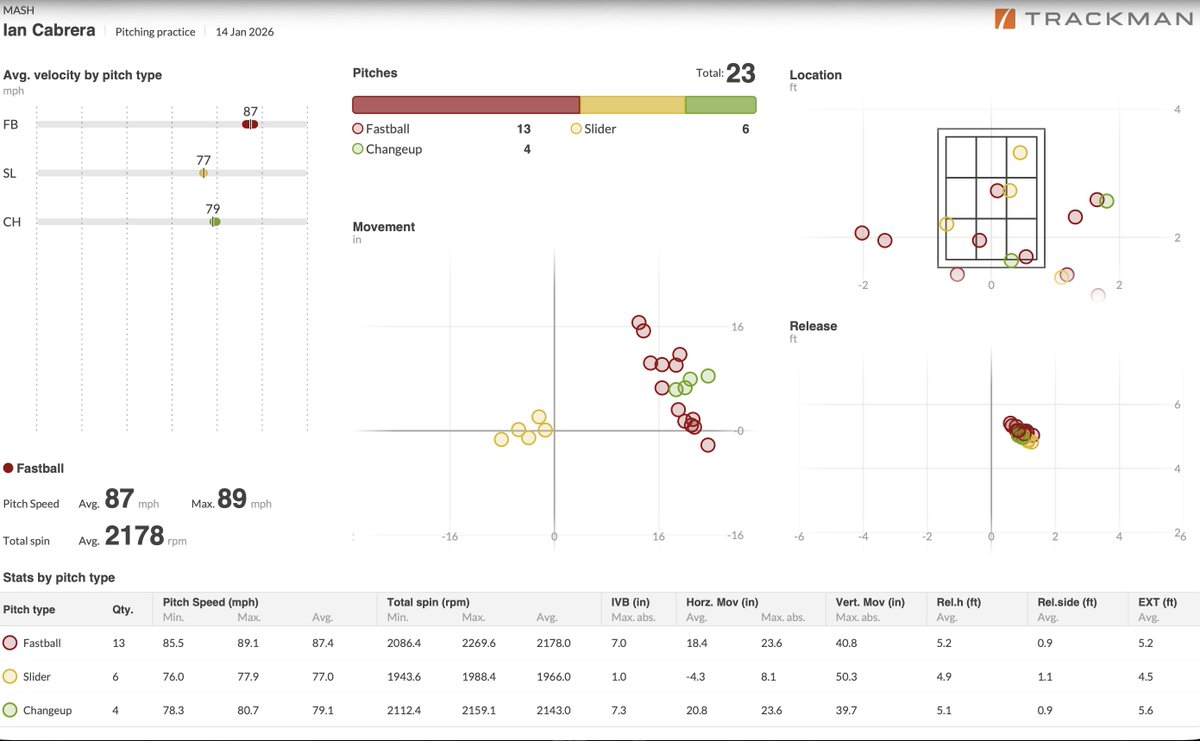This screenshot has width=1200, height=741.
Task: Click the Horz. Mov (in) column header
Action: [x=722, y=602]
